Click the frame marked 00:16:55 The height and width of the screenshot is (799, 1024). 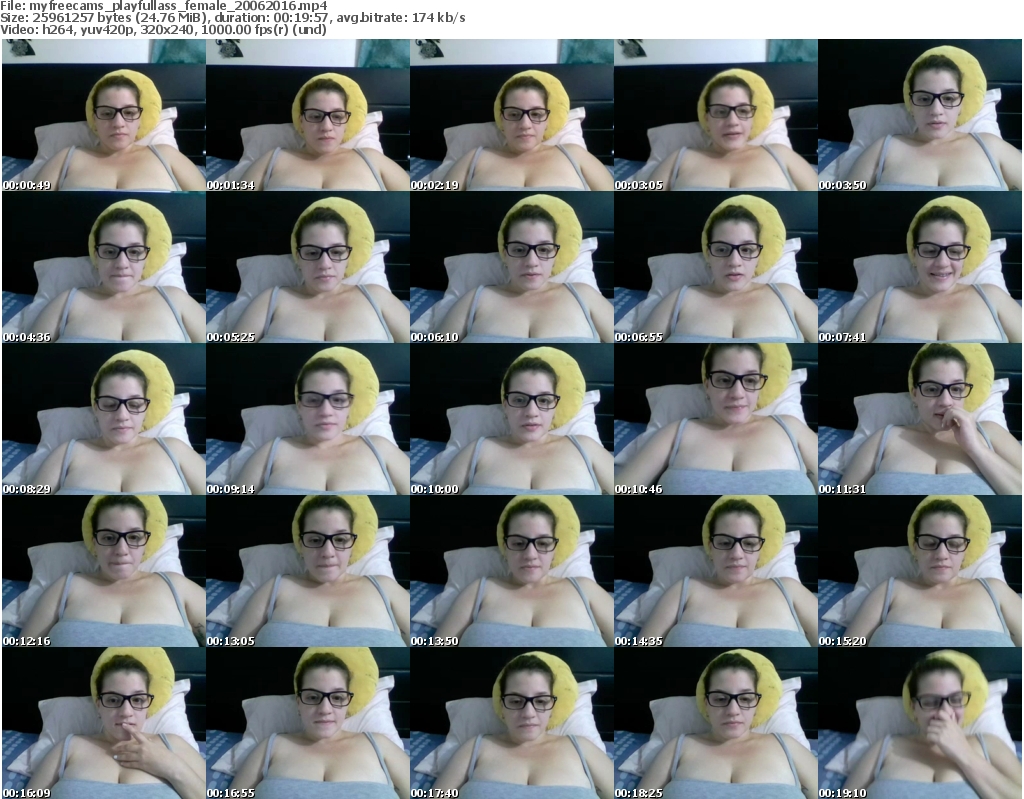click(308, 723)
